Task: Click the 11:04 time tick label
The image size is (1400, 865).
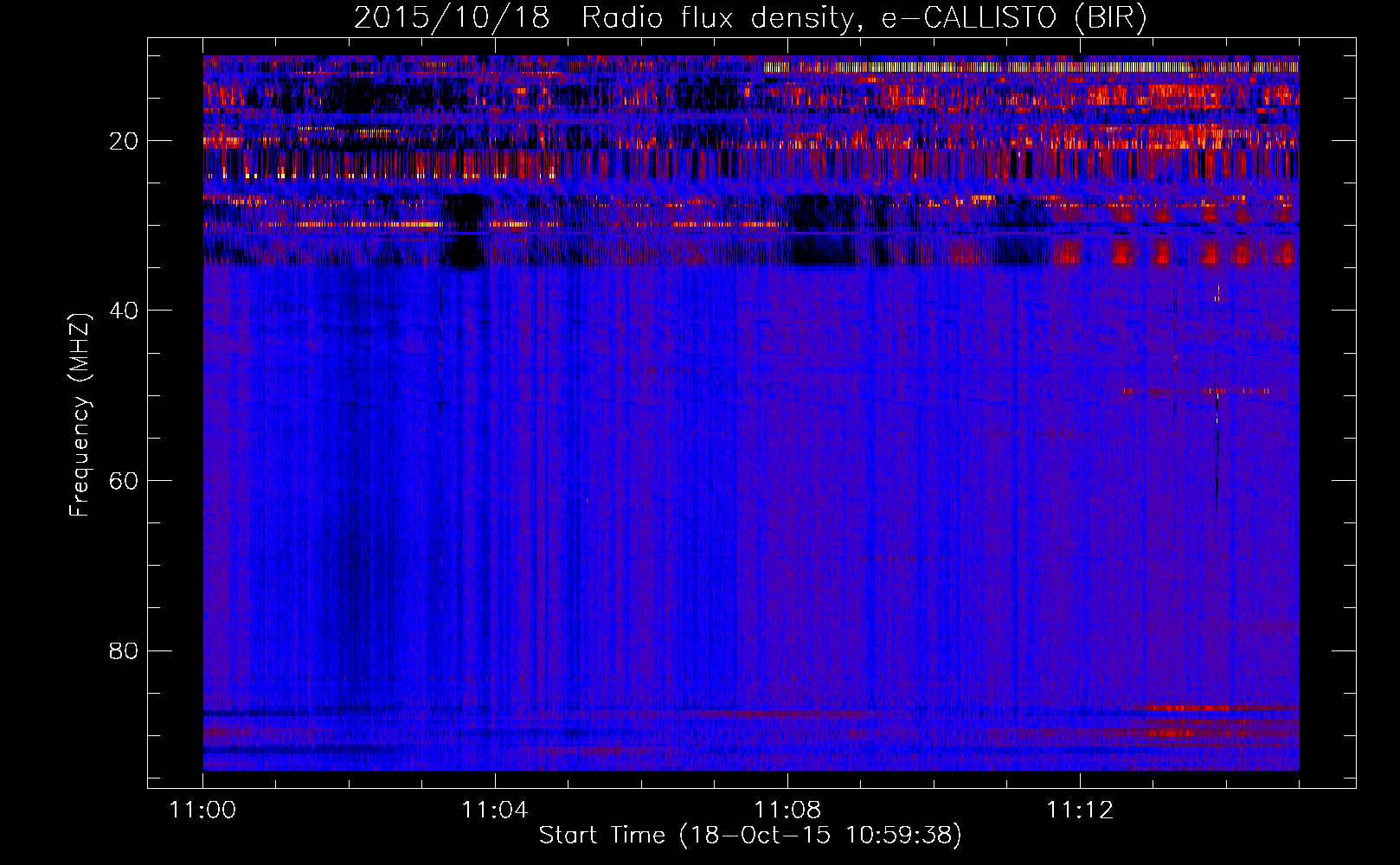Action: (x=495, y=811)
